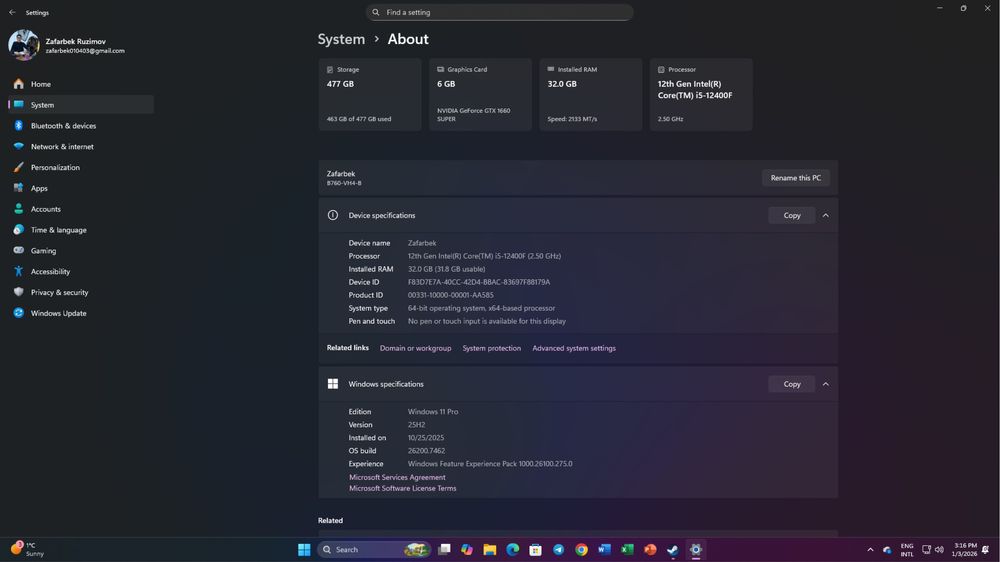The width and height of the screenshot is (1000, 562).
Task: Click the Settings gear taskbar icon
Action: click(696, 549)
